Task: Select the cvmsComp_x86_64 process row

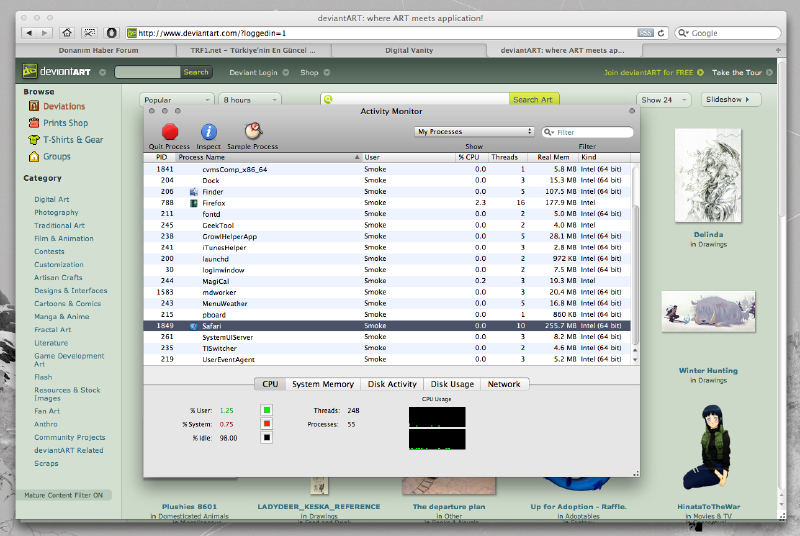Action: 387,169
